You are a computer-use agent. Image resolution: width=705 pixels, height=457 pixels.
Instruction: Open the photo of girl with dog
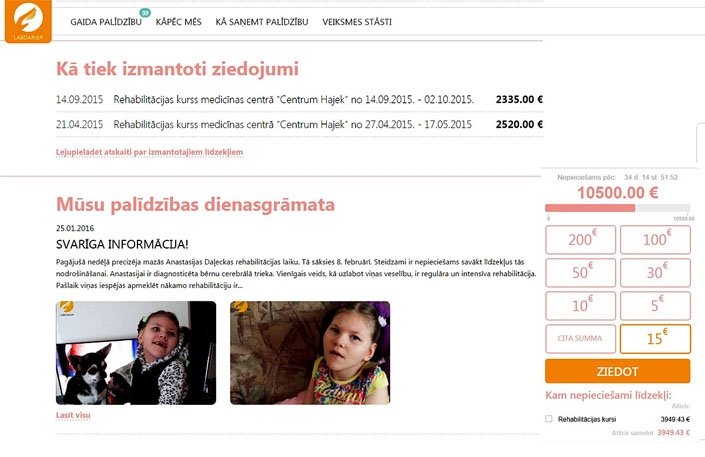click(x=136, y=353)
